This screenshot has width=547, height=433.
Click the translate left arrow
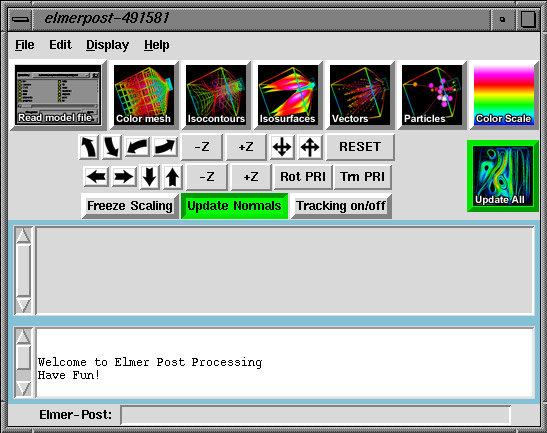pyautogui.click(x=96, y=177)
